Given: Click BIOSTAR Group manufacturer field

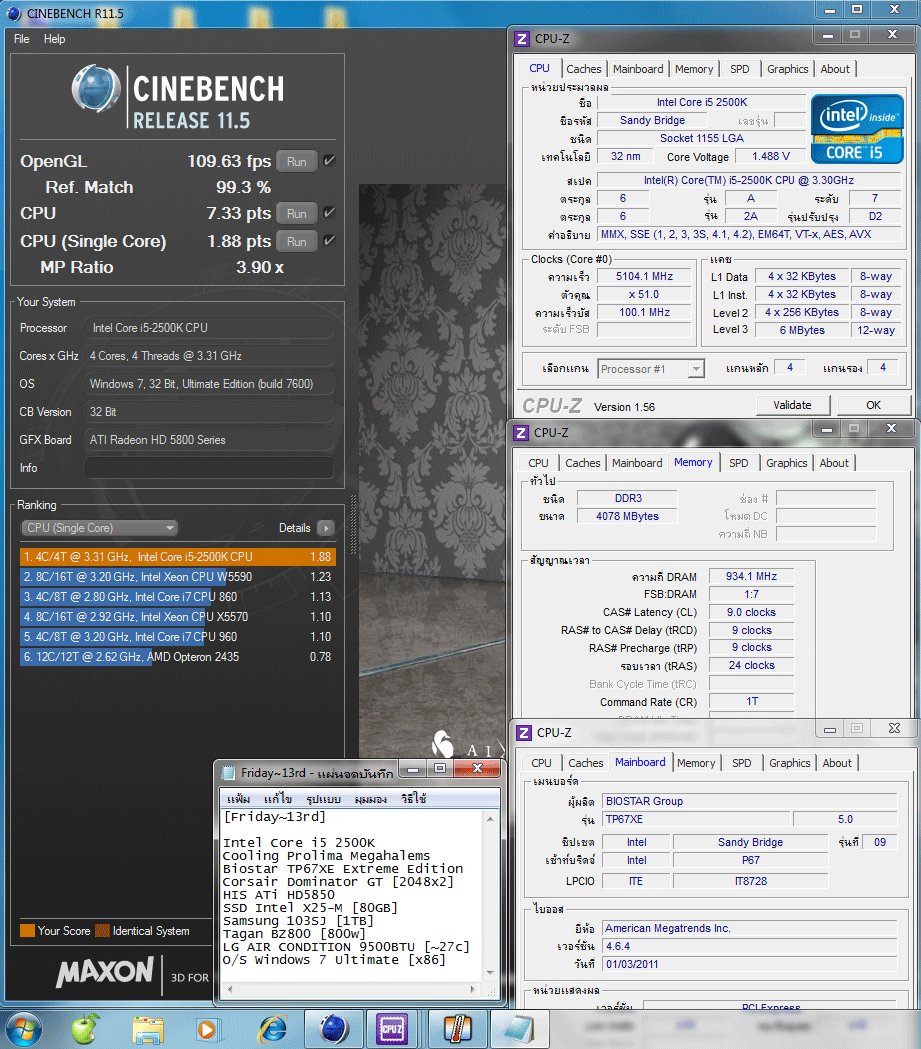Looking at the screenshot, I should click(x=749, y=801).
